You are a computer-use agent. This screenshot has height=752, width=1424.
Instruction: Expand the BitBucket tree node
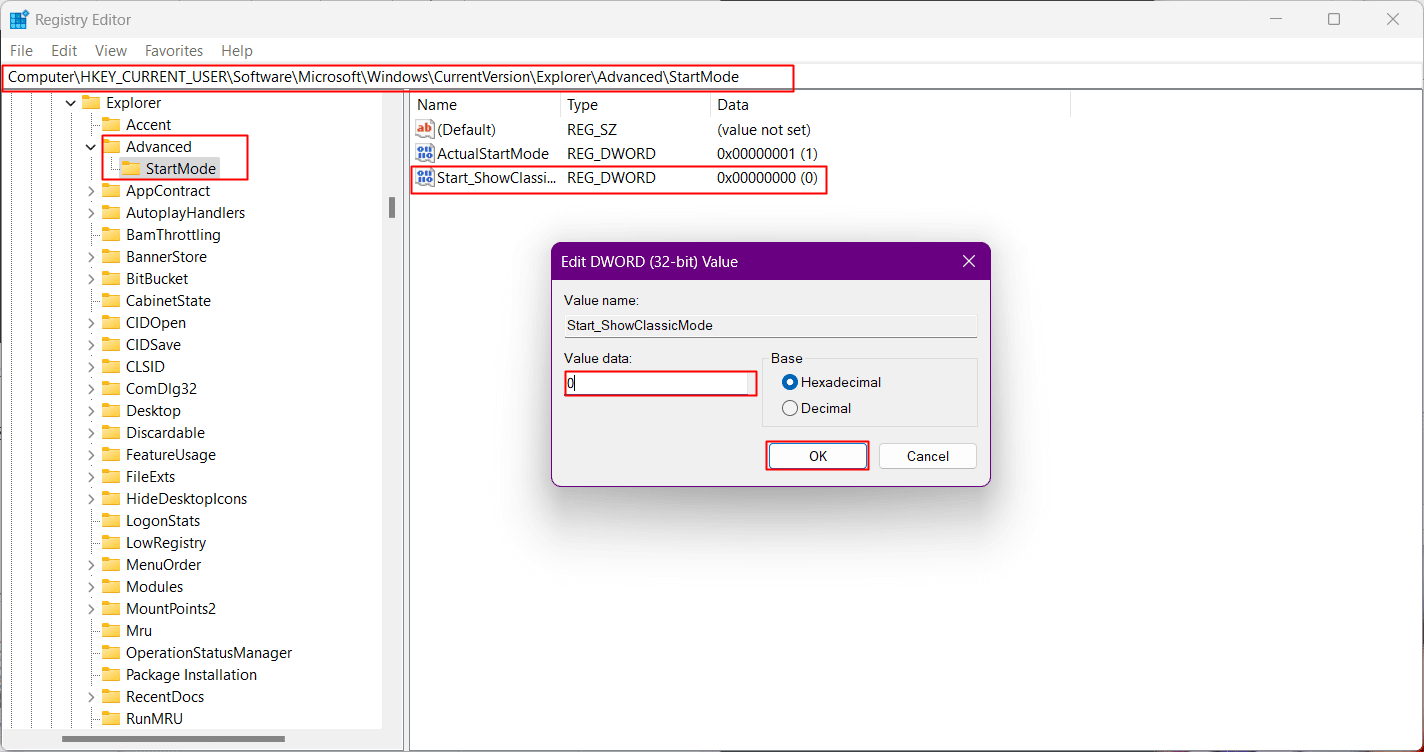(x=91, y=279)
